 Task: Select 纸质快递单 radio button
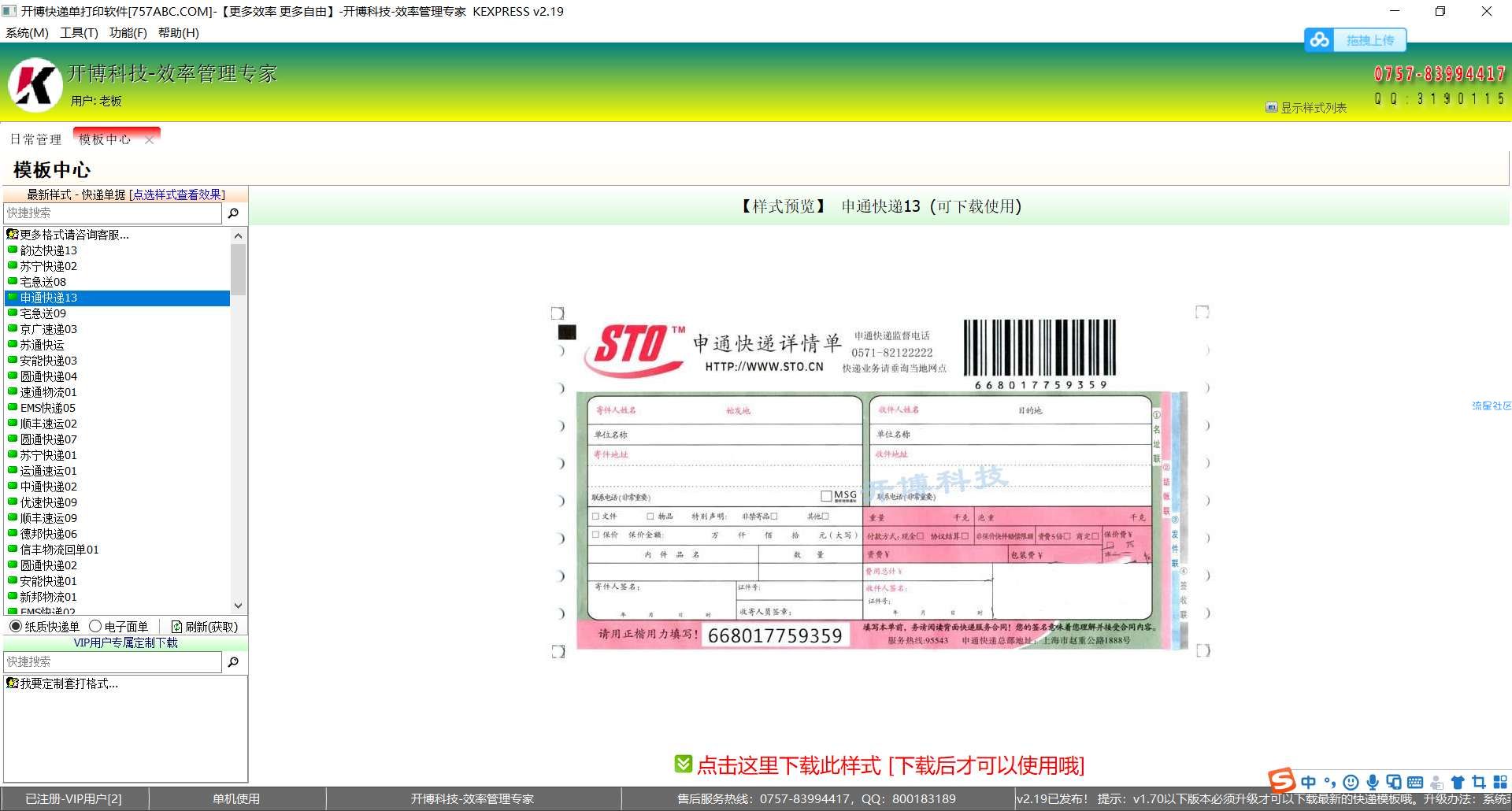[15, 627]
